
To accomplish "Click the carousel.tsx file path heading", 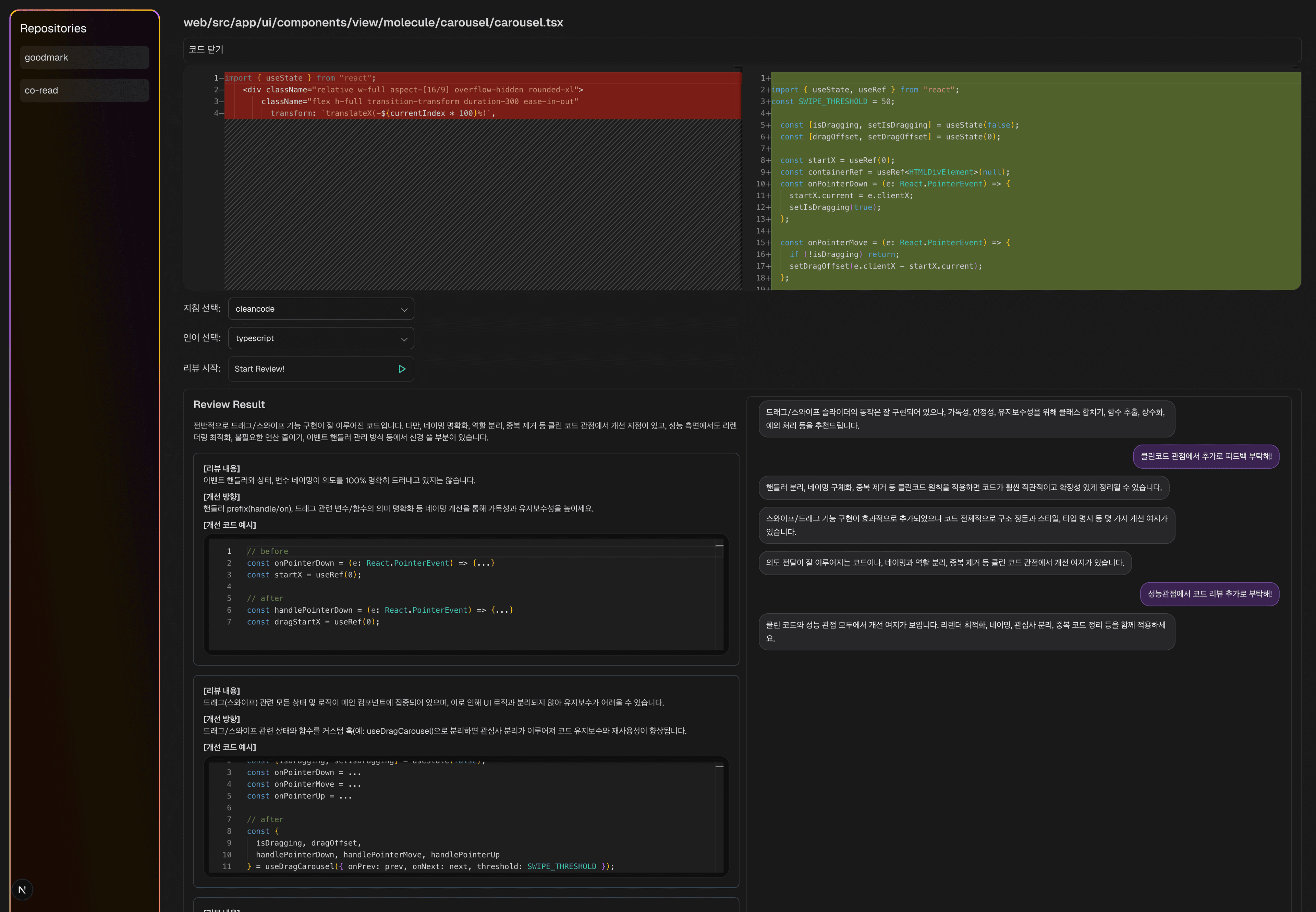I will (373, 23).
